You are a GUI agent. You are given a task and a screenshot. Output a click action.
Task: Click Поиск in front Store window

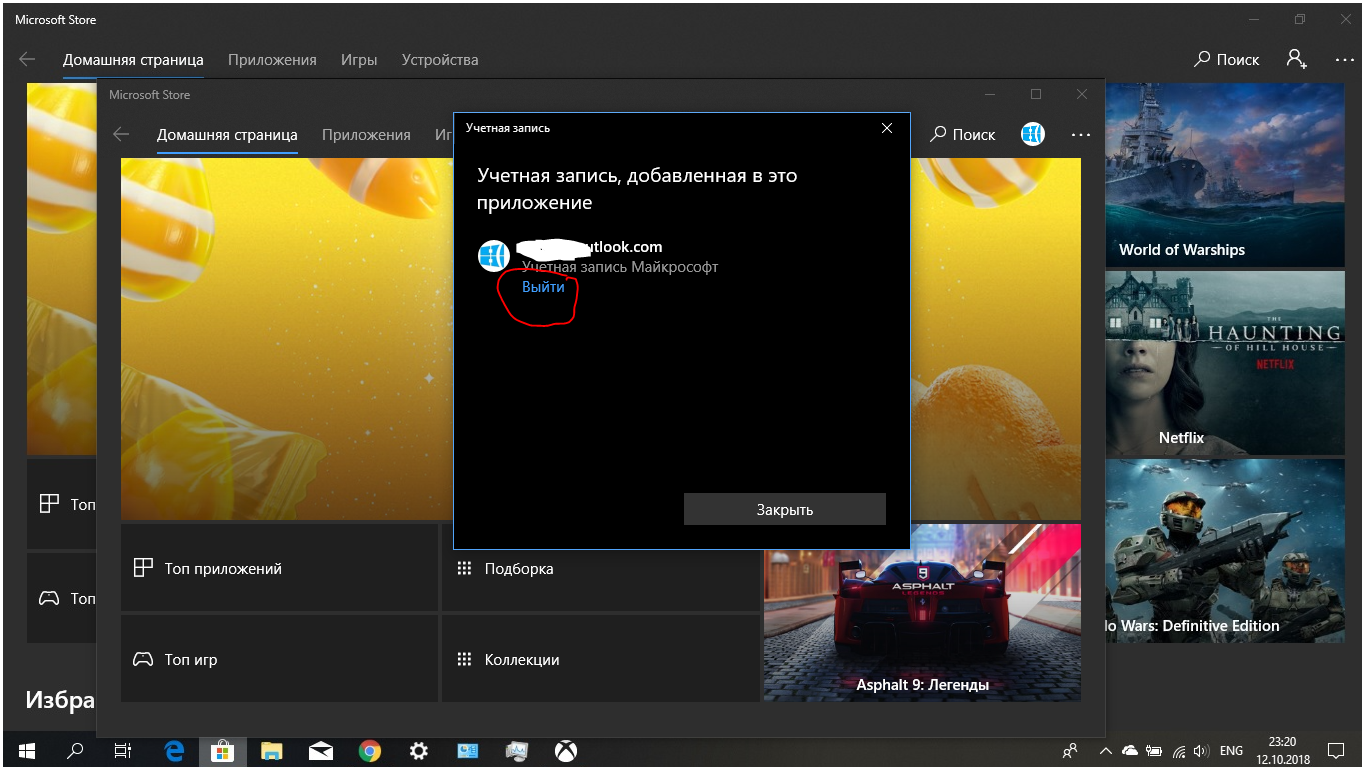tap(963, 134)
